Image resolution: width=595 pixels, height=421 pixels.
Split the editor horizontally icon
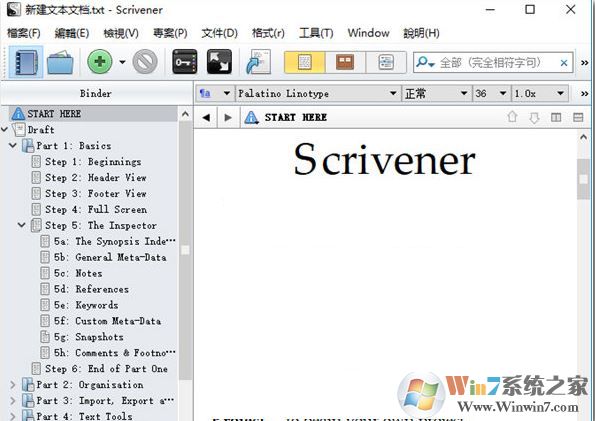click(578, 118)
